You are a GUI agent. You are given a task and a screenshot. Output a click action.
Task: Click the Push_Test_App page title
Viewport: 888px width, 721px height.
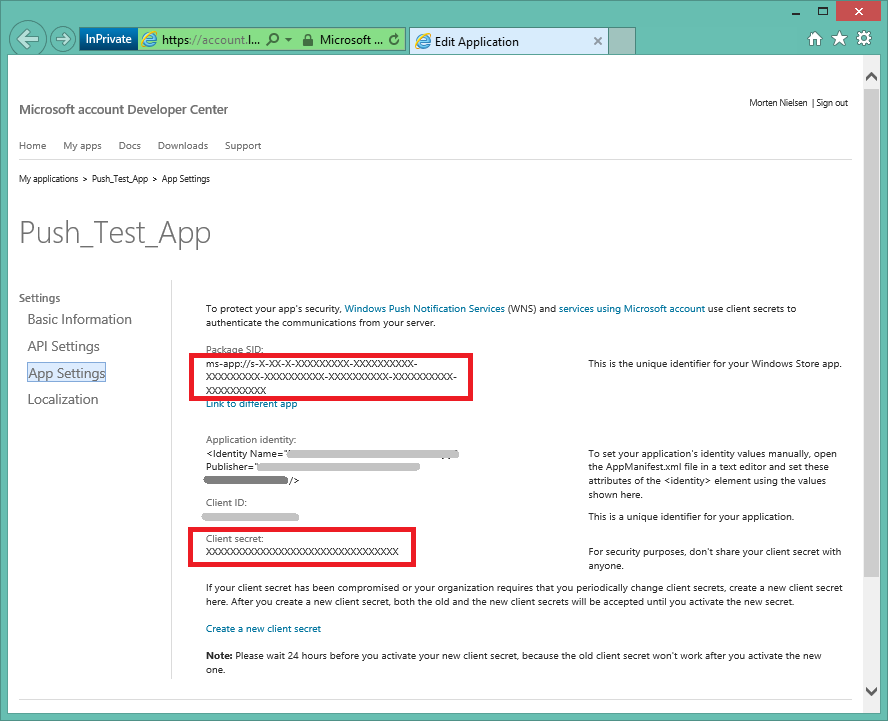115,233
